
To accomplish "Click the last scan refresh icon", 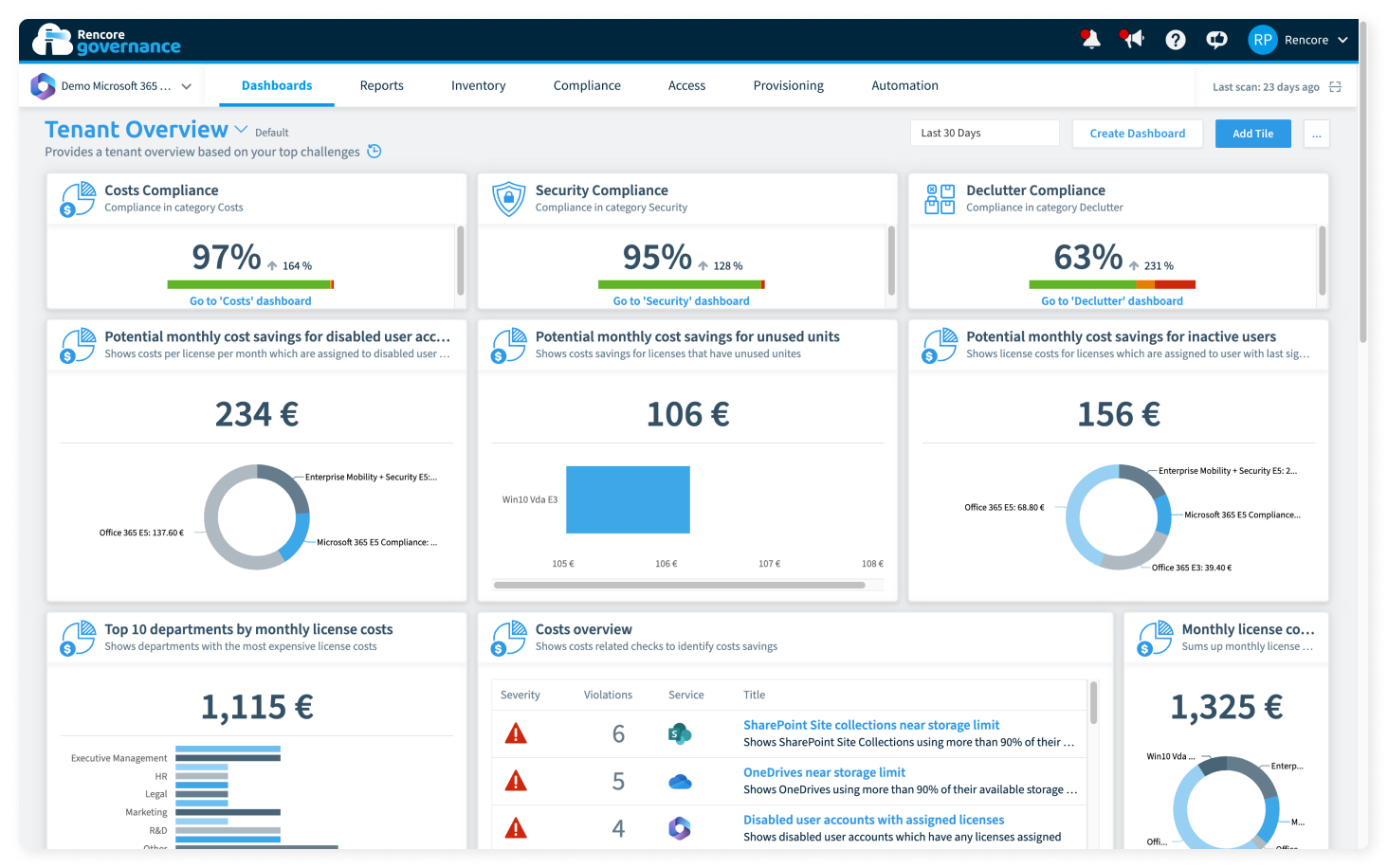I will coord(1336,85).
